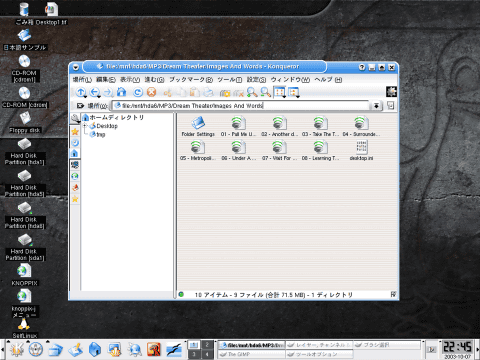Open the Home directory via the house icon

121,92
